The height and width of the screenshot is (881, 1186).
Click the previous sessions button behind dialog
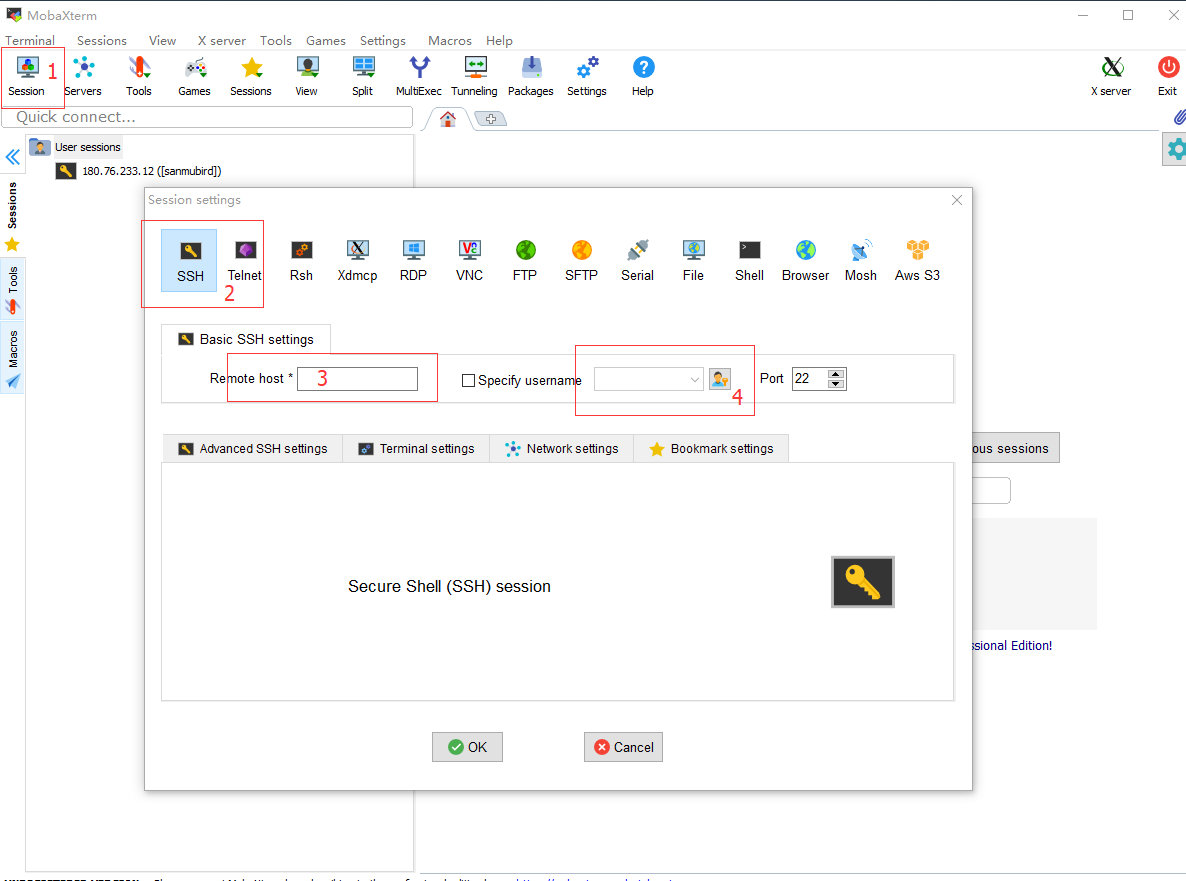(1016, 448)
